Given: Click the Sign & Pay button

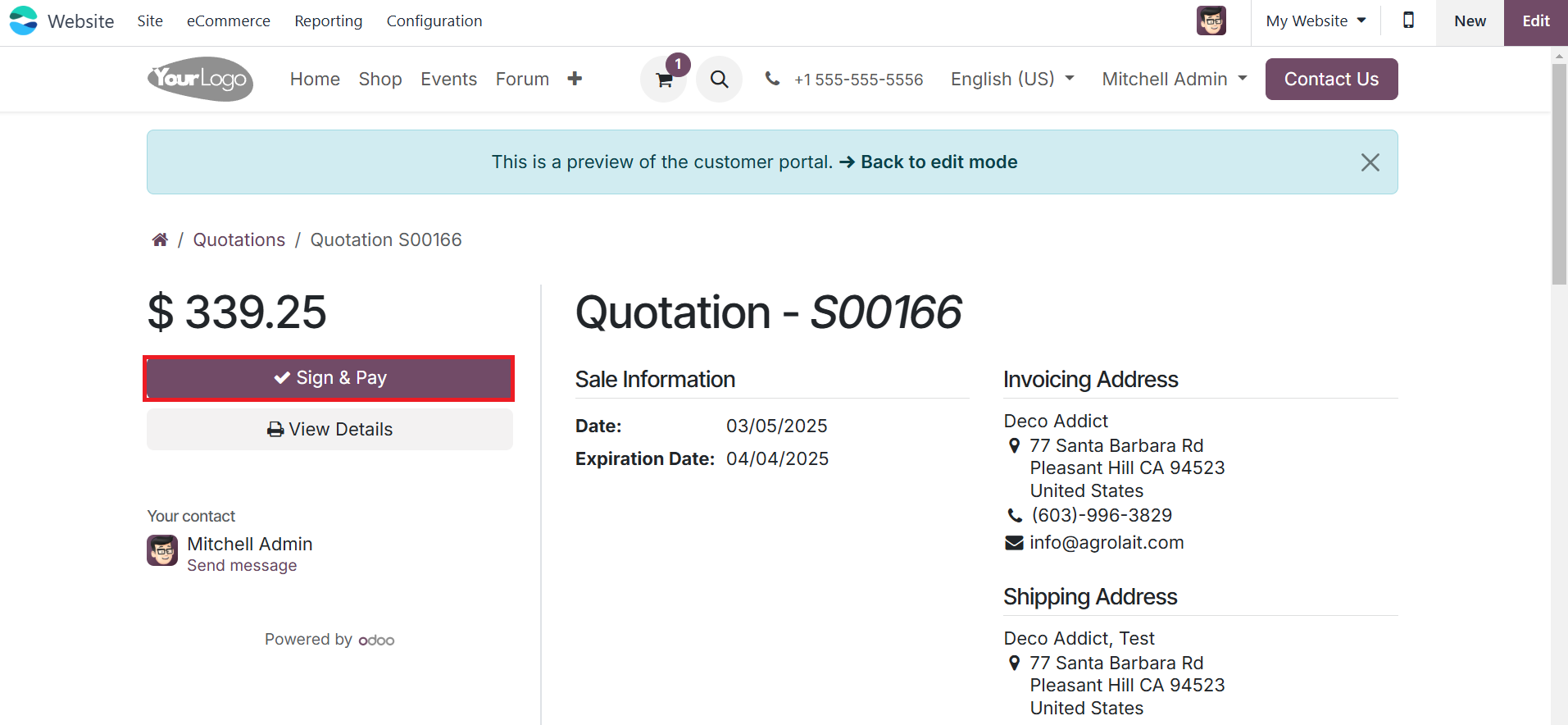Looking at the screenshot, I should [330, 378].
